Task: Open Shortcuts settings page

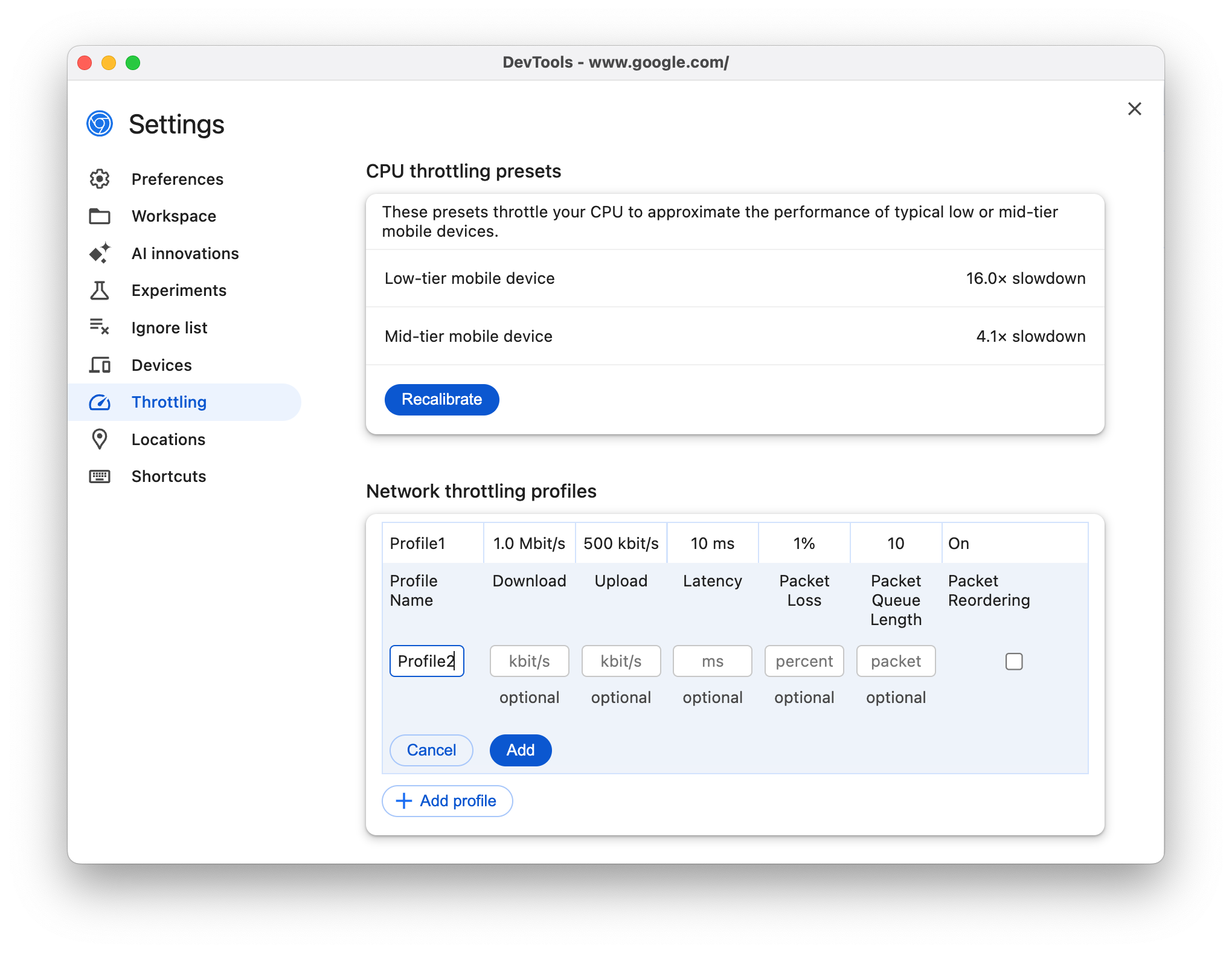Action: tap(168, 475)
